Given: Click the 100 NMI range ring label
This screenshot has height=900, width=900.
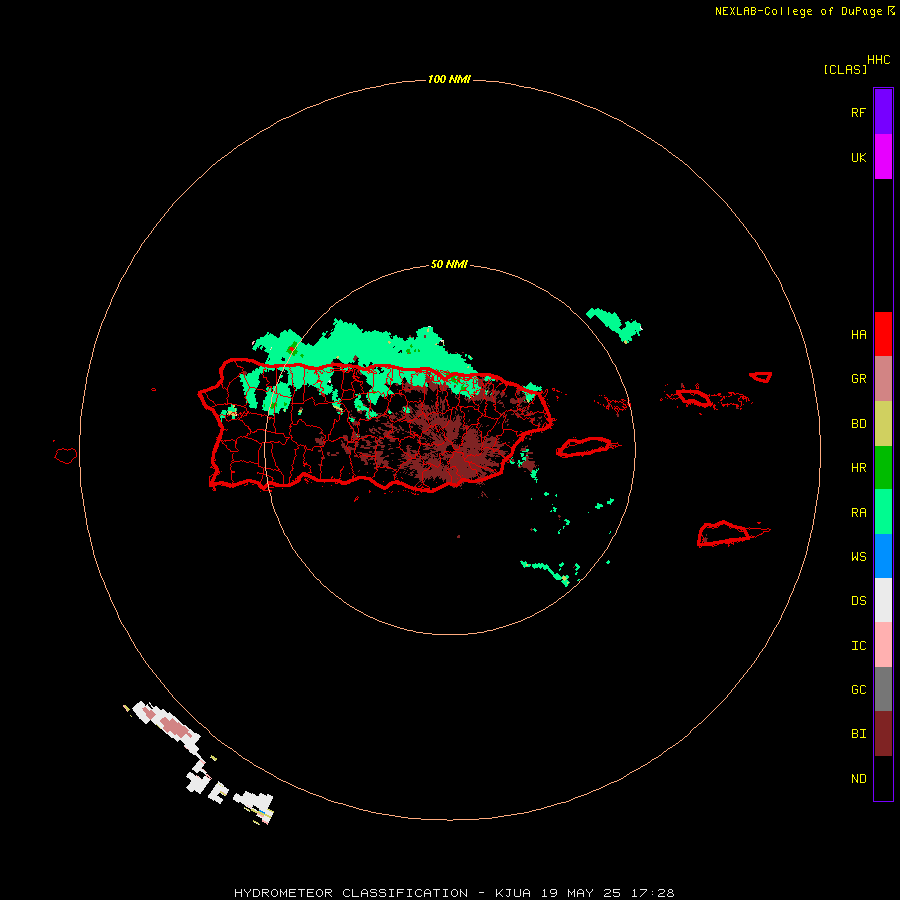Looking at the screenshot, I should click(449, 79).
